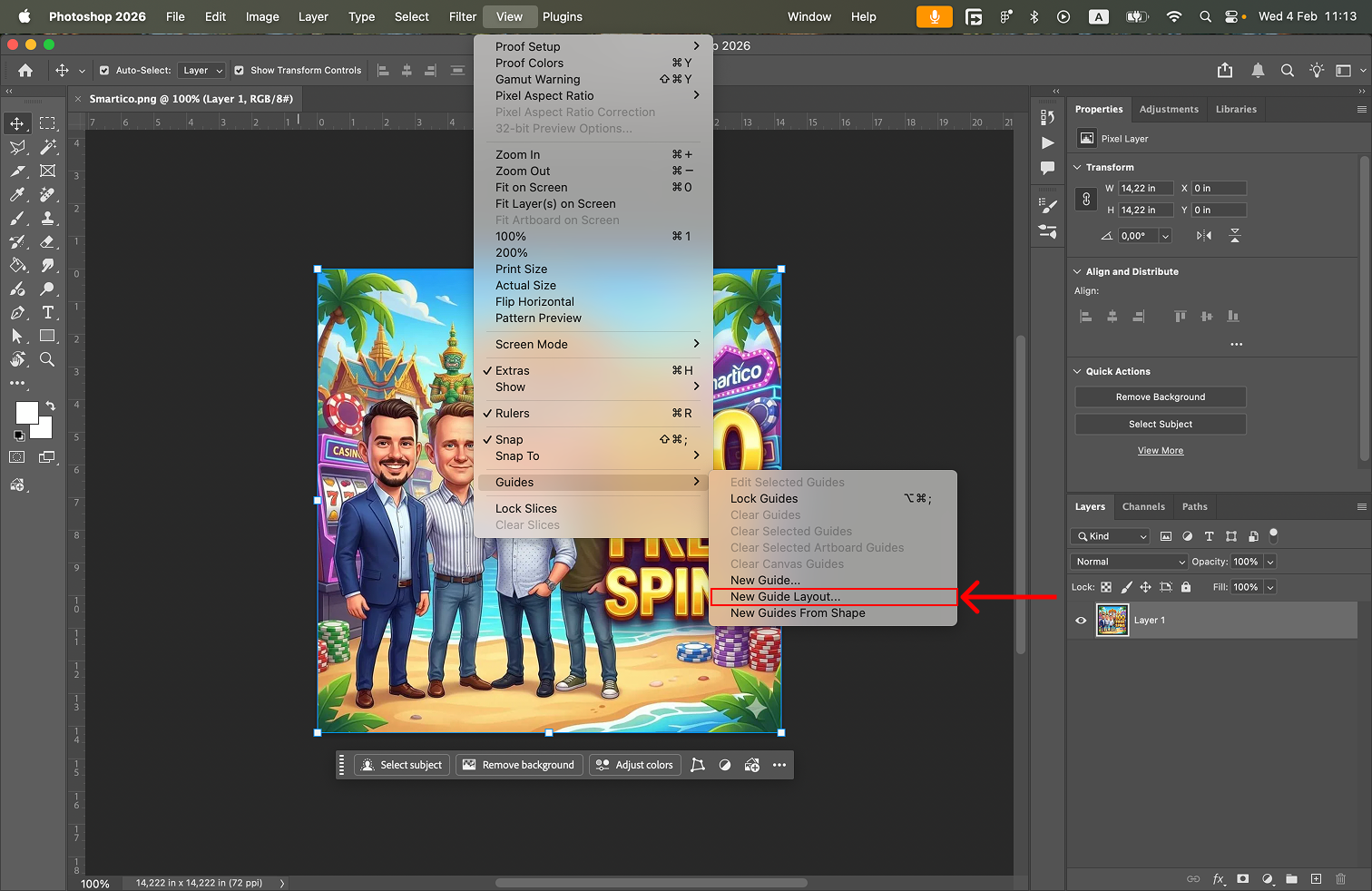
Task: Click the Remove Background quick action
Action: [x=1160, y=397]
